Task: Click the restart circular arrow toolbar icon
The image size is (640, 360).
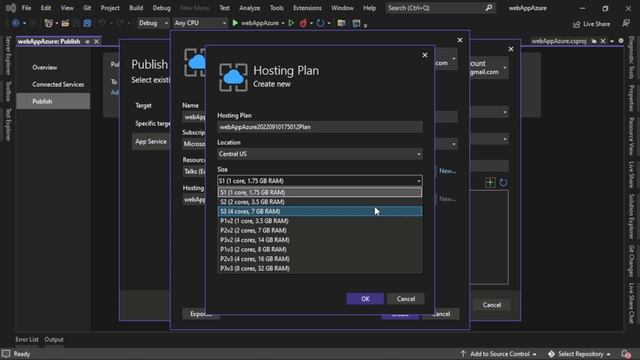Action: click(320, 23)
